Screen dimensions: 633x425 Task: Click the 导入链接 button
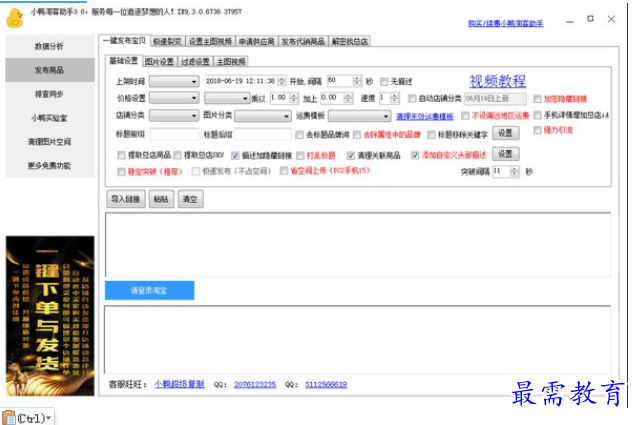126,199
